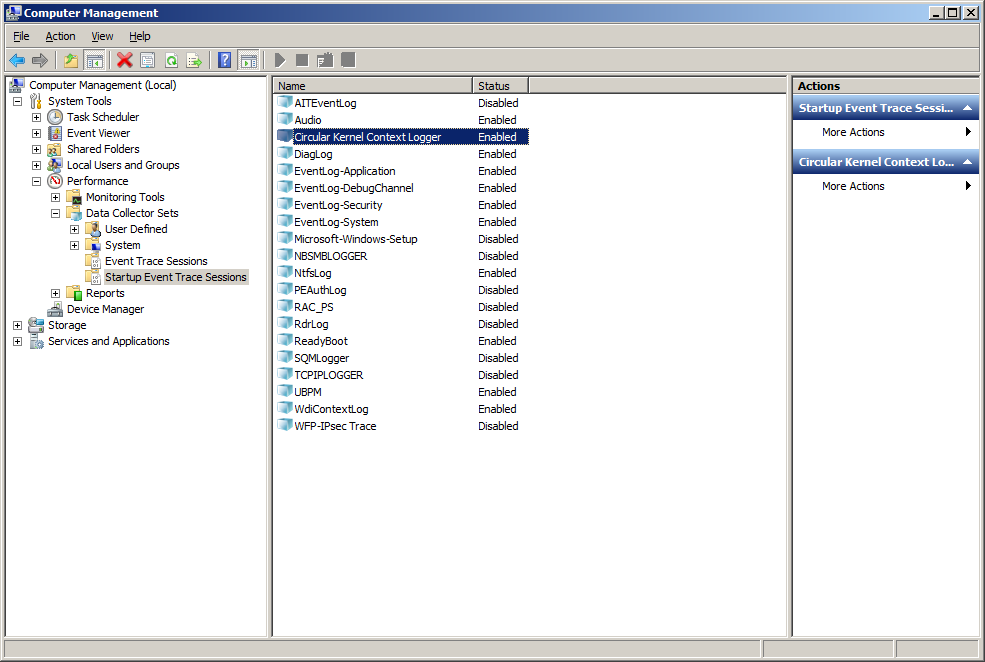Click the Forward arrow toolbar icon
The width and height of the screenshot is (985, 662).
(40, 60)
